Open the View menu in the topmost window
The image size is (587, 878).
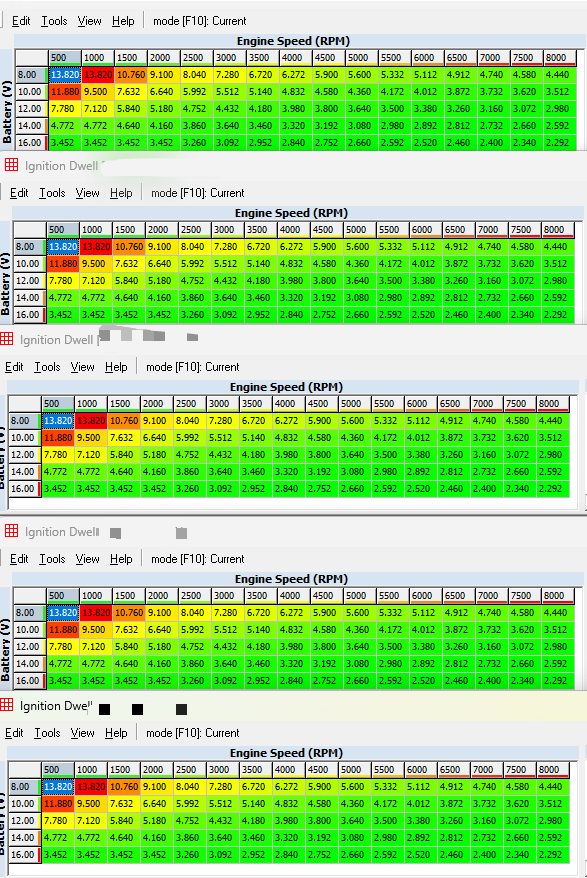(x=90, y=21)
